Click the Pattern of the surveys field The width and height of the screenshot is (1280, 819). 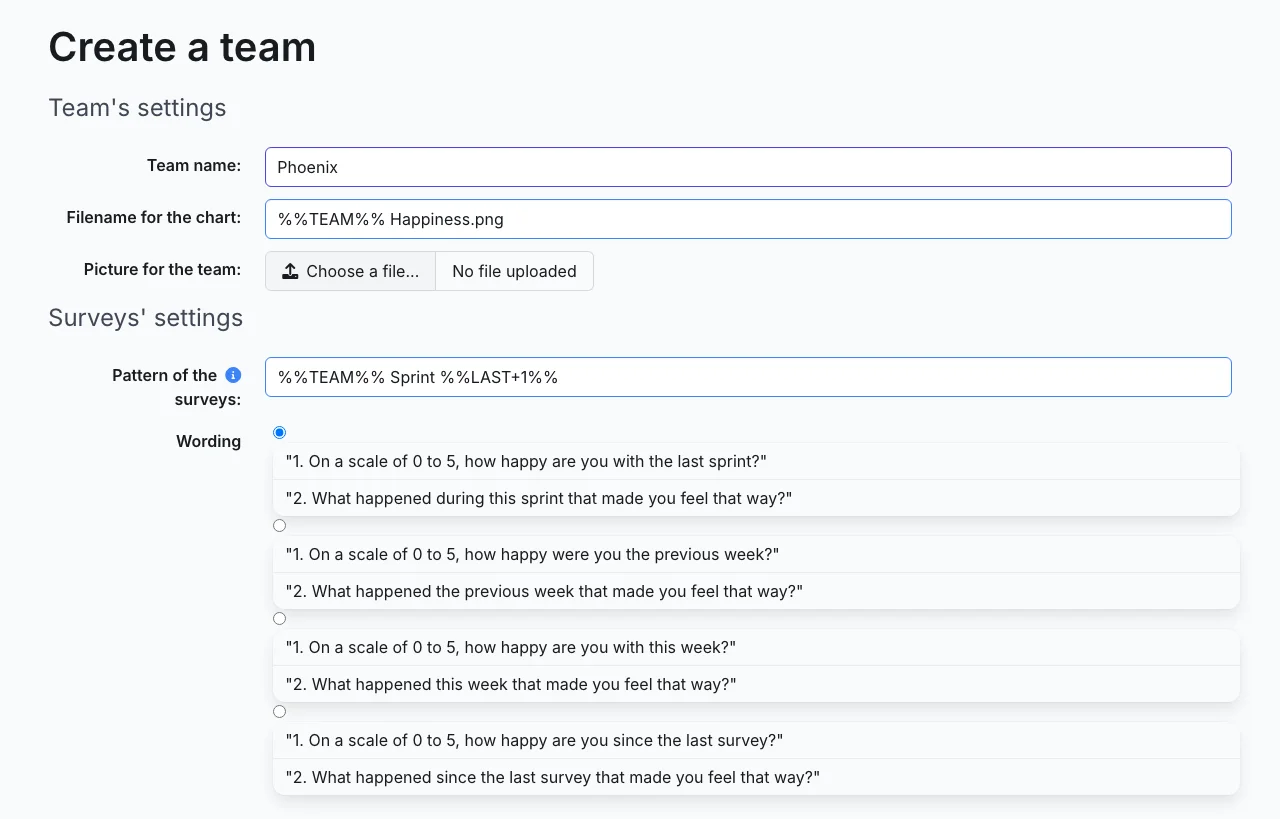coord(748,377)
